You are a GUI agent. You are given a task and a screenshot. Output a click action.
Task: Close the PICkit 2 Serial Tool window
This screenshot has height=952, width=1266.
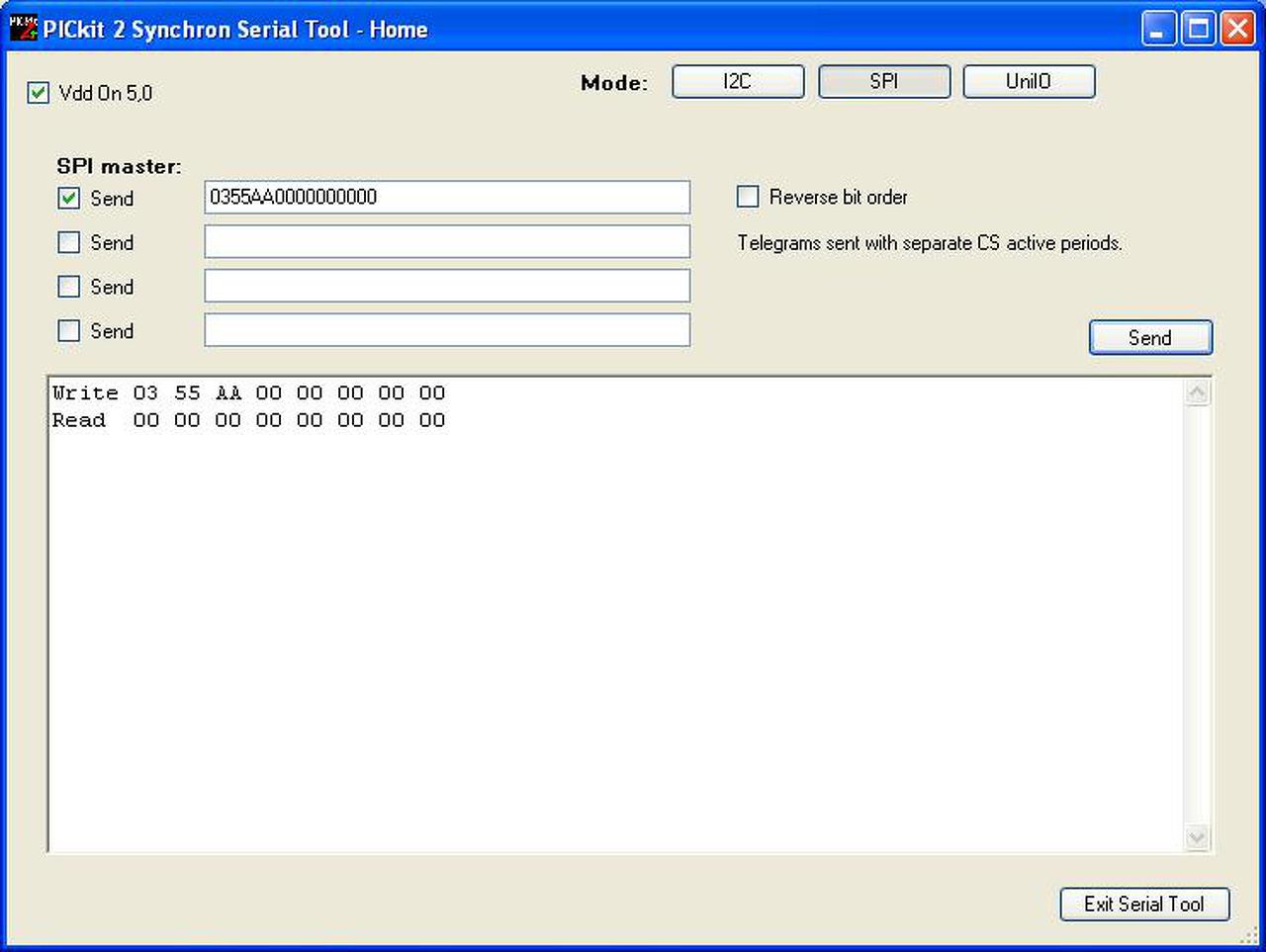[x=1237, y=29]
